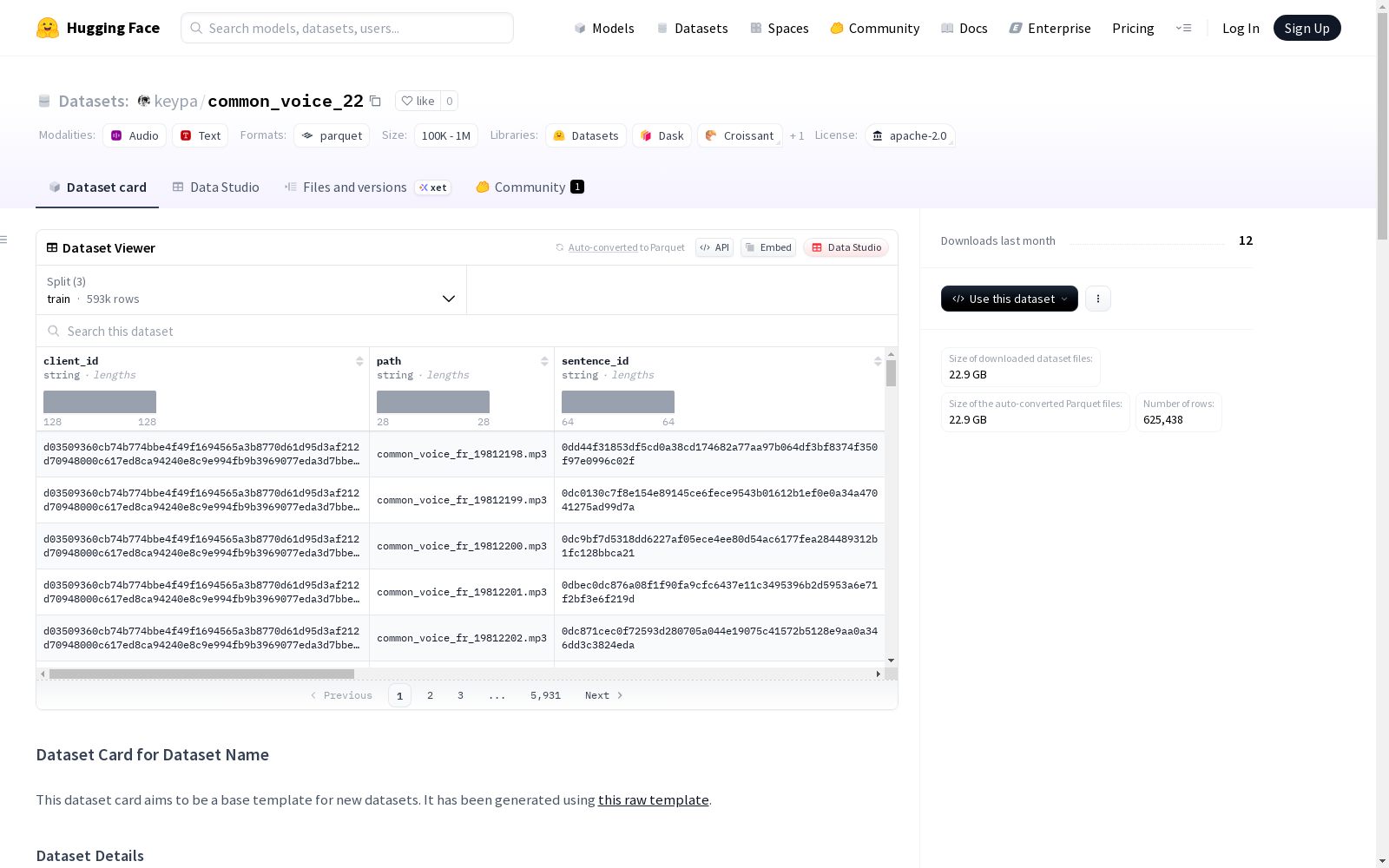Open Datasets in the top navigation

coord(692,28)
